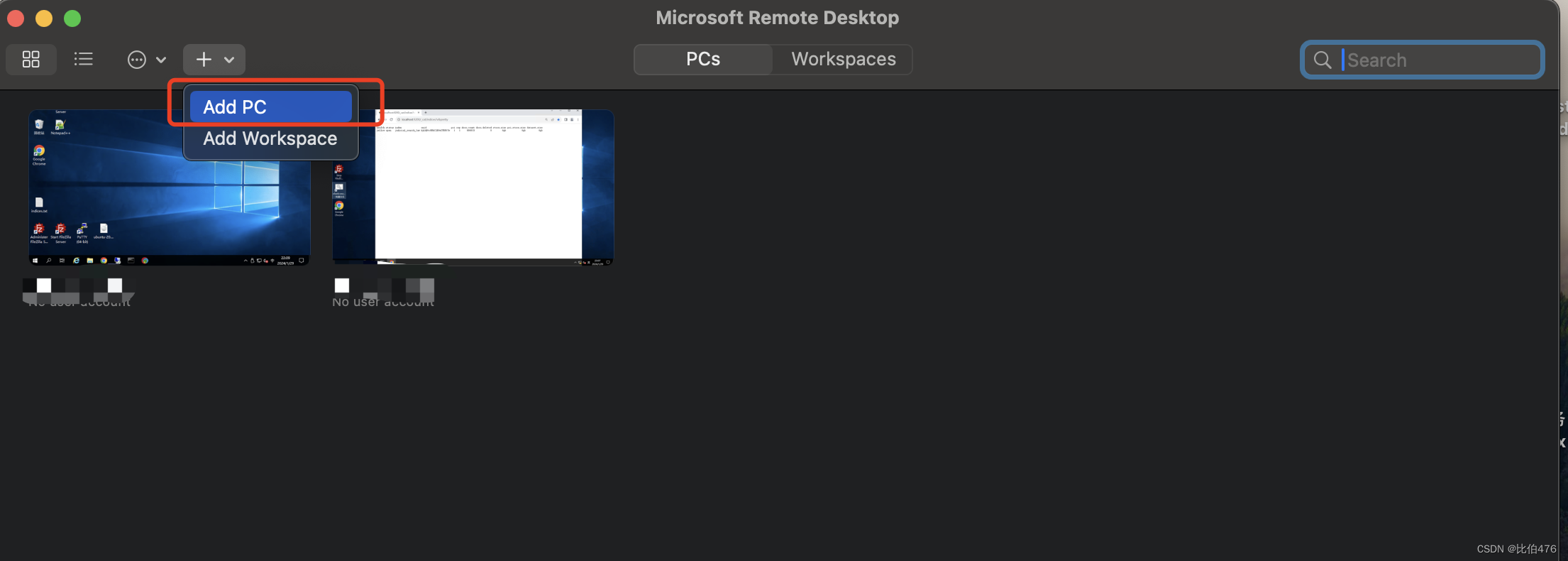Select the Workspaces tab

click(x=844, y=60)
